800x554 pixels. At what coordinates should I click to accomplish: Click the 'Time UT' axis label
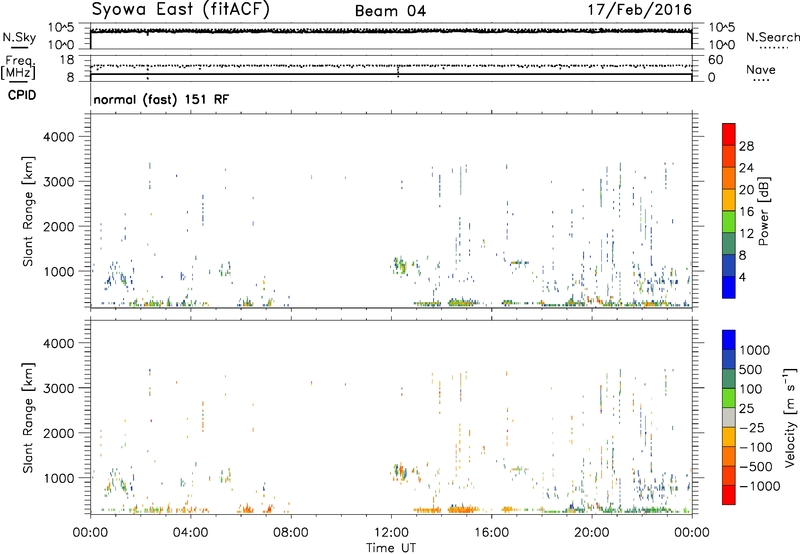point(391,548)
